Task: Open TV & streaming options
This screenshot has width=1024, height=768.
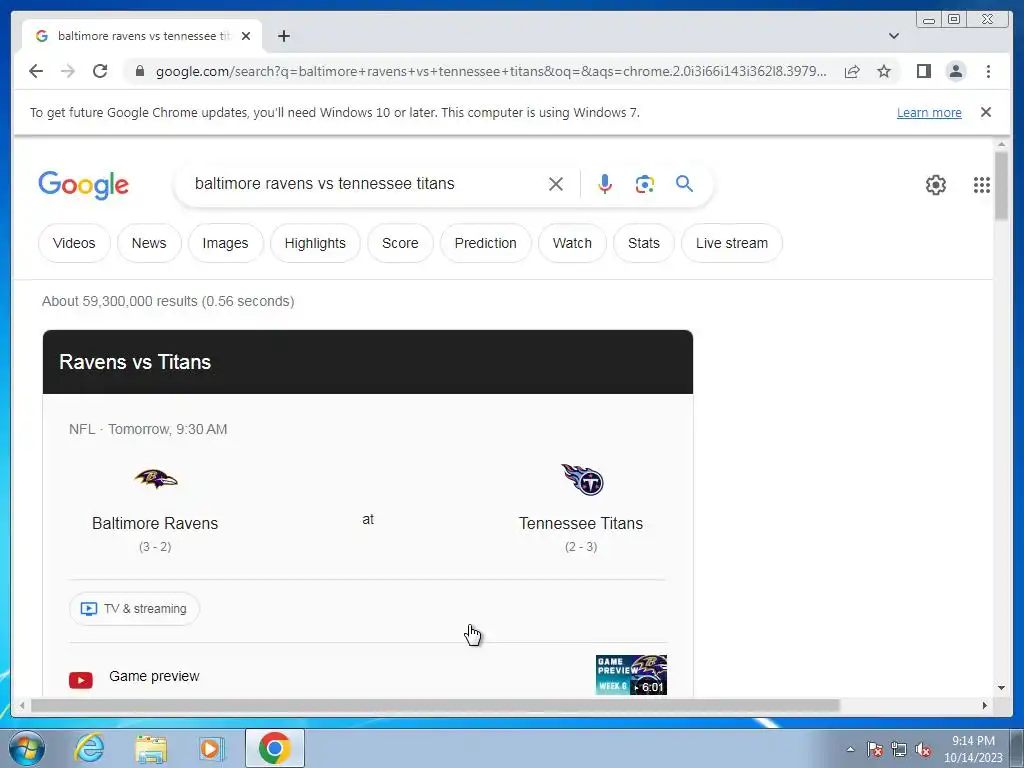Action: tap(134, 609)
